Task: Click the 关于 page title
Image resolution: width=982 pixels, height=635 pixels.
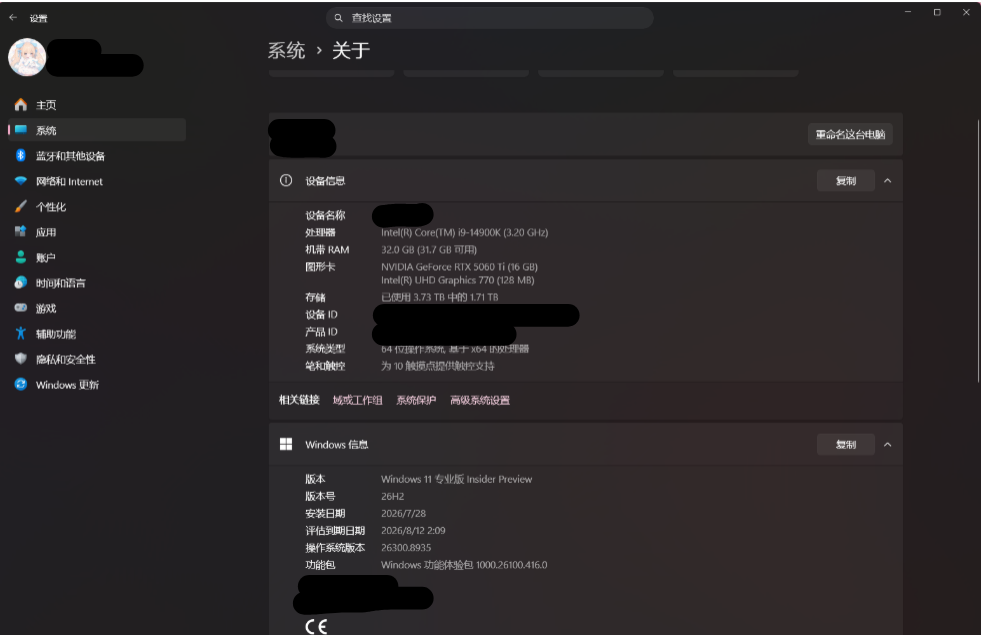Action: point(351,50)
